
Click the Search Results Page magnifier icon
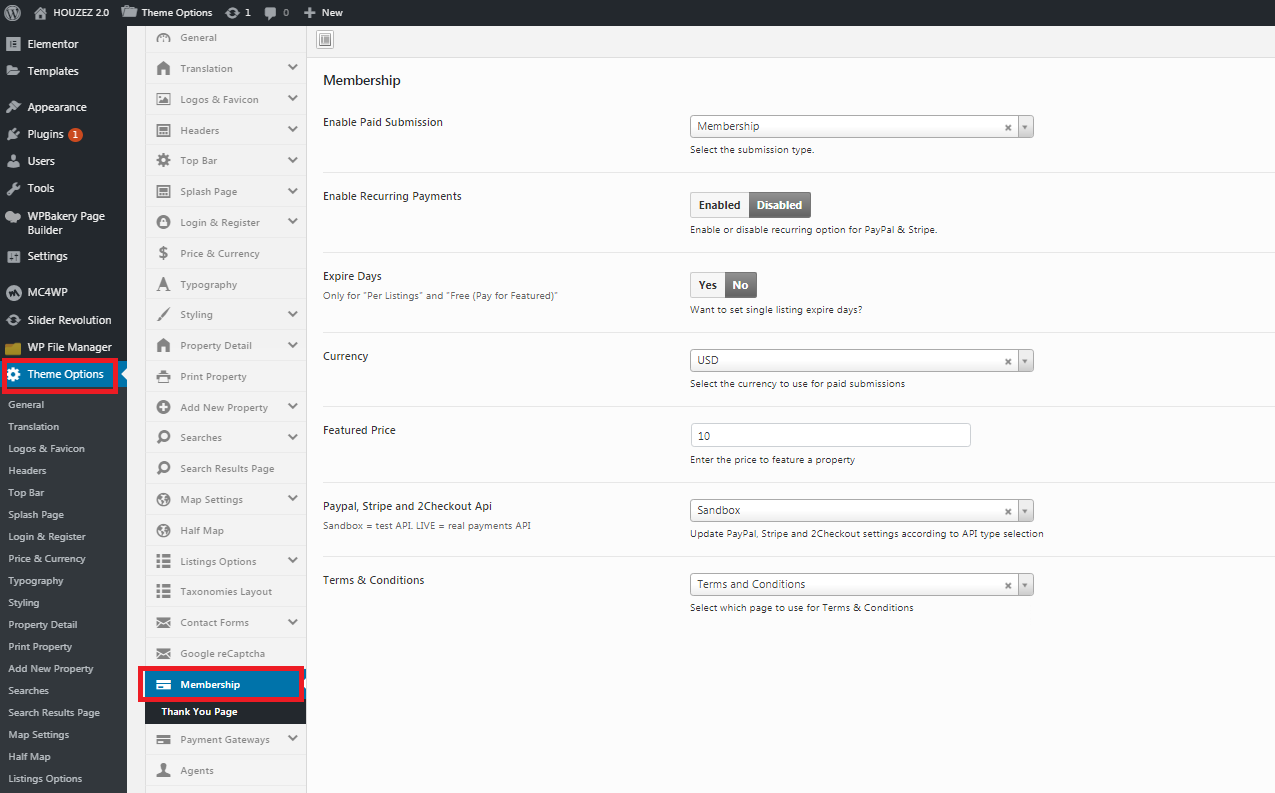coord(163,468)
